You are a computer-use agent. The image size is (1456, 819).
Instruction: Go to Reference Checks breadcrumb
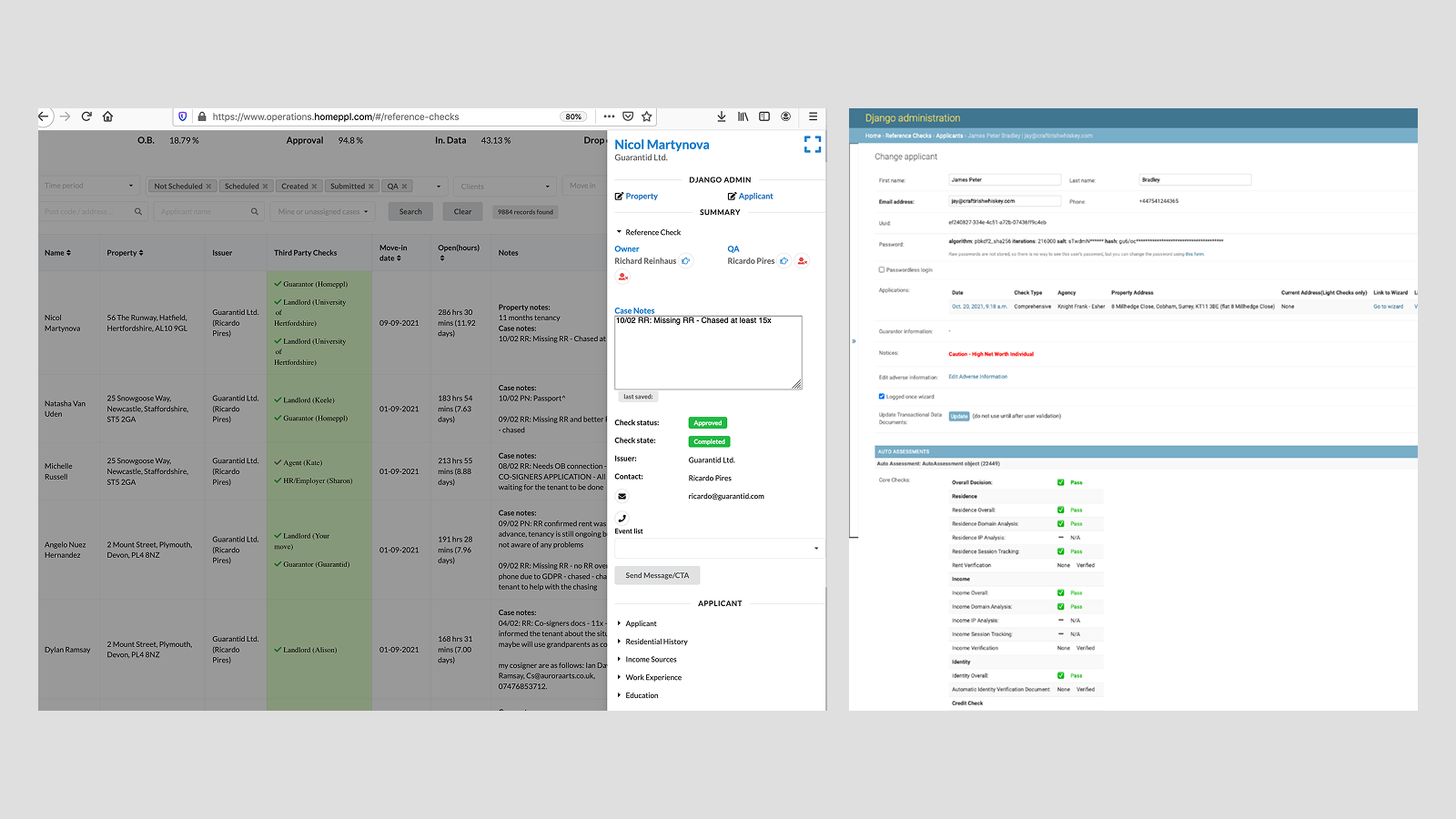tap(908, 136)
